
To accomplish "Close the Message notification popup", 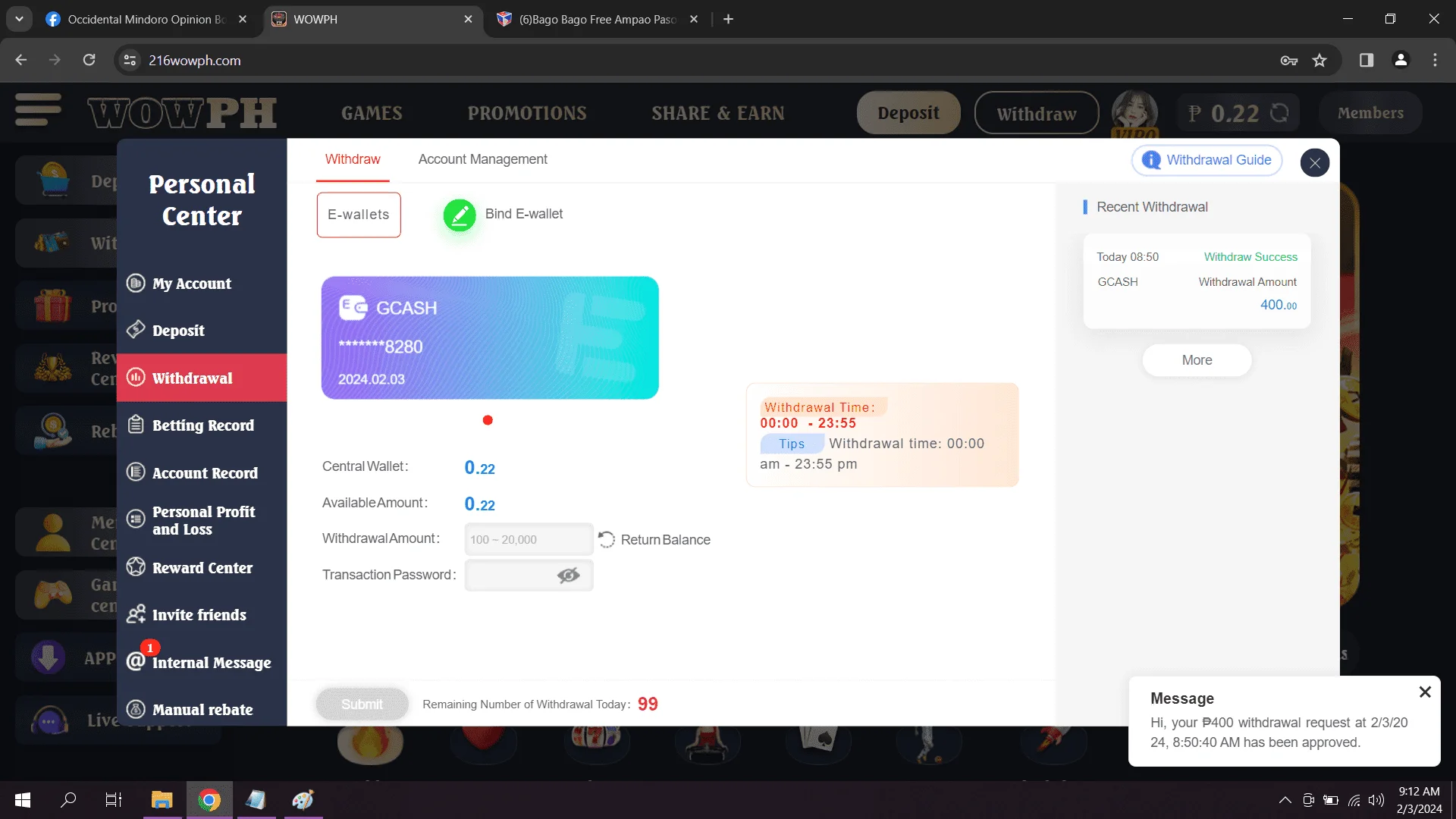I will (x=1425, y=692).
